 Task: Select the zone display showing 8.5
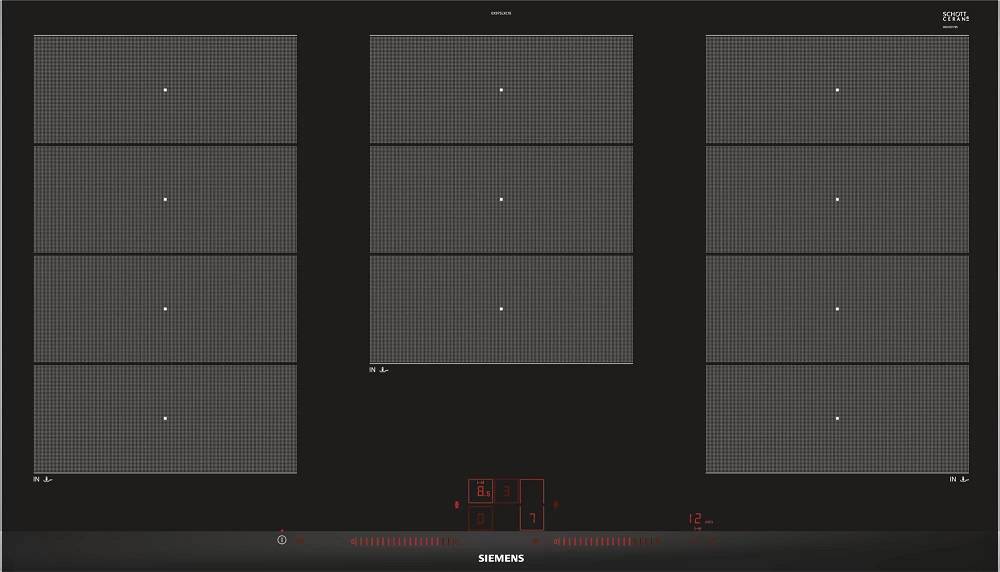[x=480, y=492]
